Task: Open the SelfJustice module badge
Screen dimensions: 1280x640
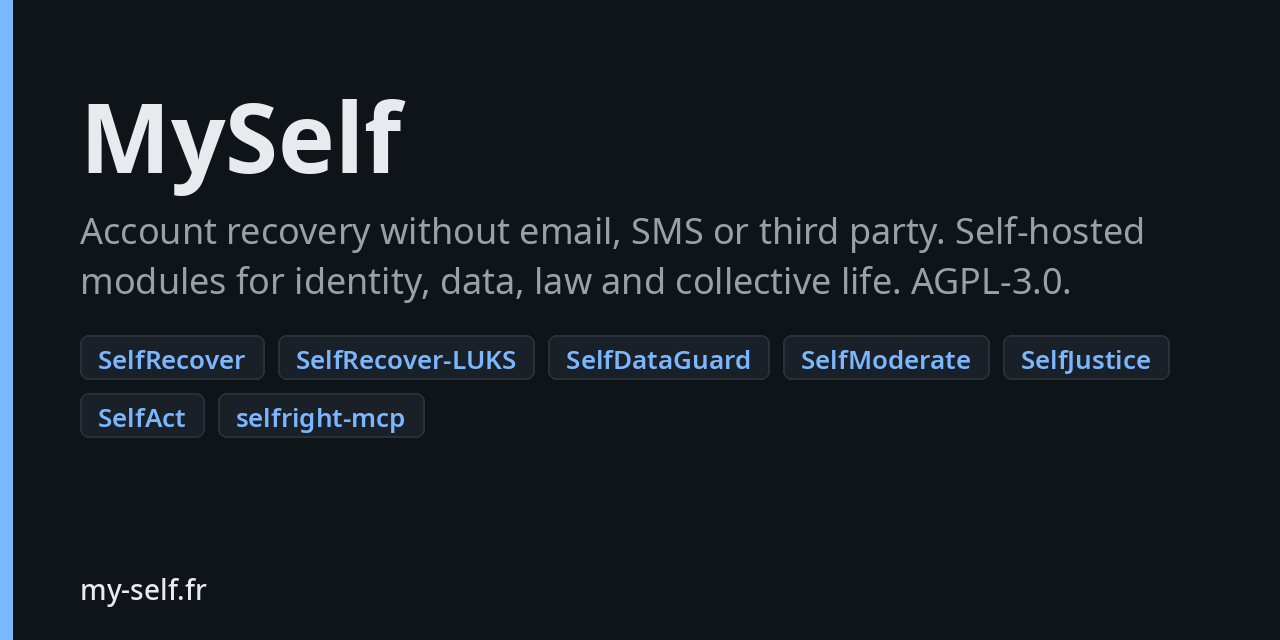Action: pos(1086,358)
